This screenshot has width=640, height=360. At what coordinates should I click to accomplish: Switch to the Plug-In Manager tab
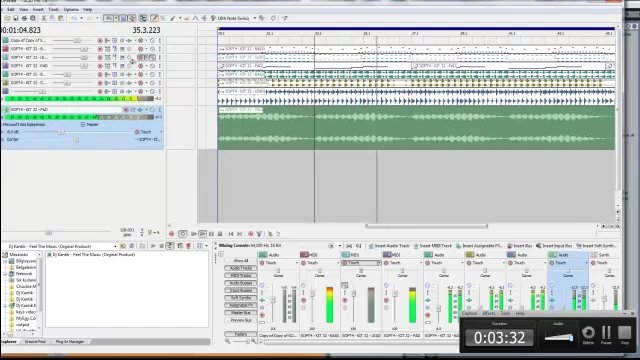tap(69, 342)
